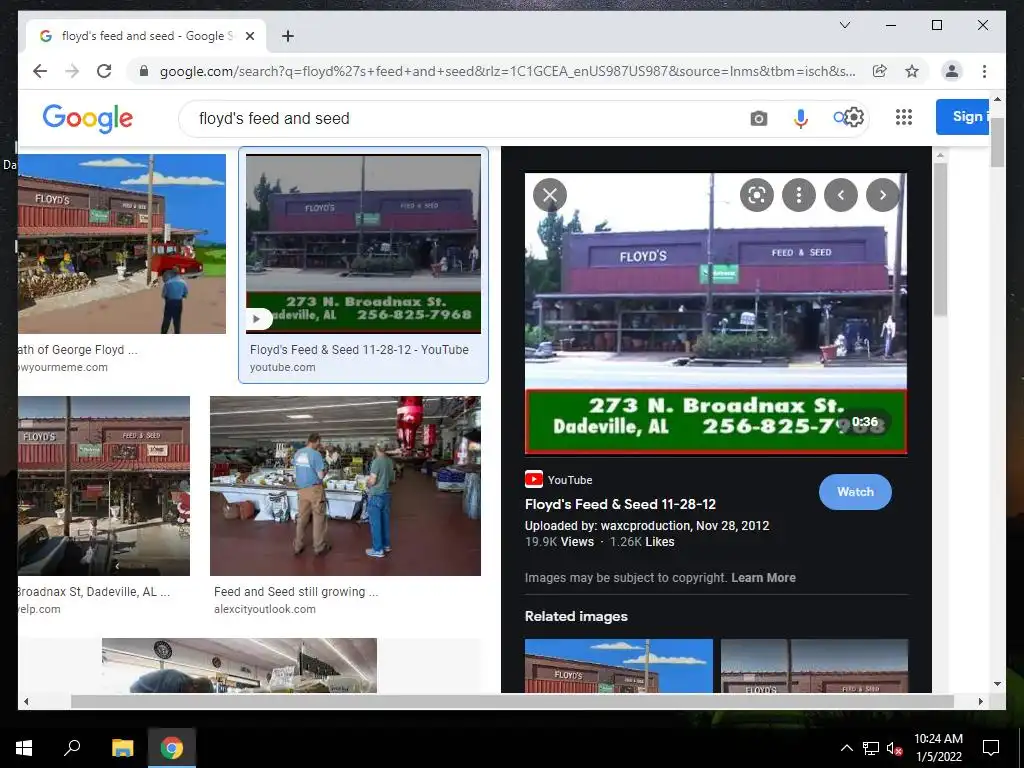
Task: Open a new browser tab
Action: [287, 36]
